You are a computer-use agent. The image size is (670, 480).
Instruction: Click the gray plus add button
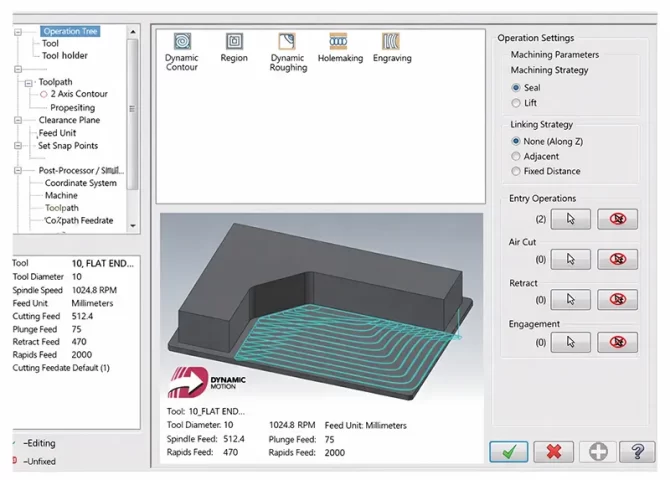pyautogui.click(x=598, y=452)
